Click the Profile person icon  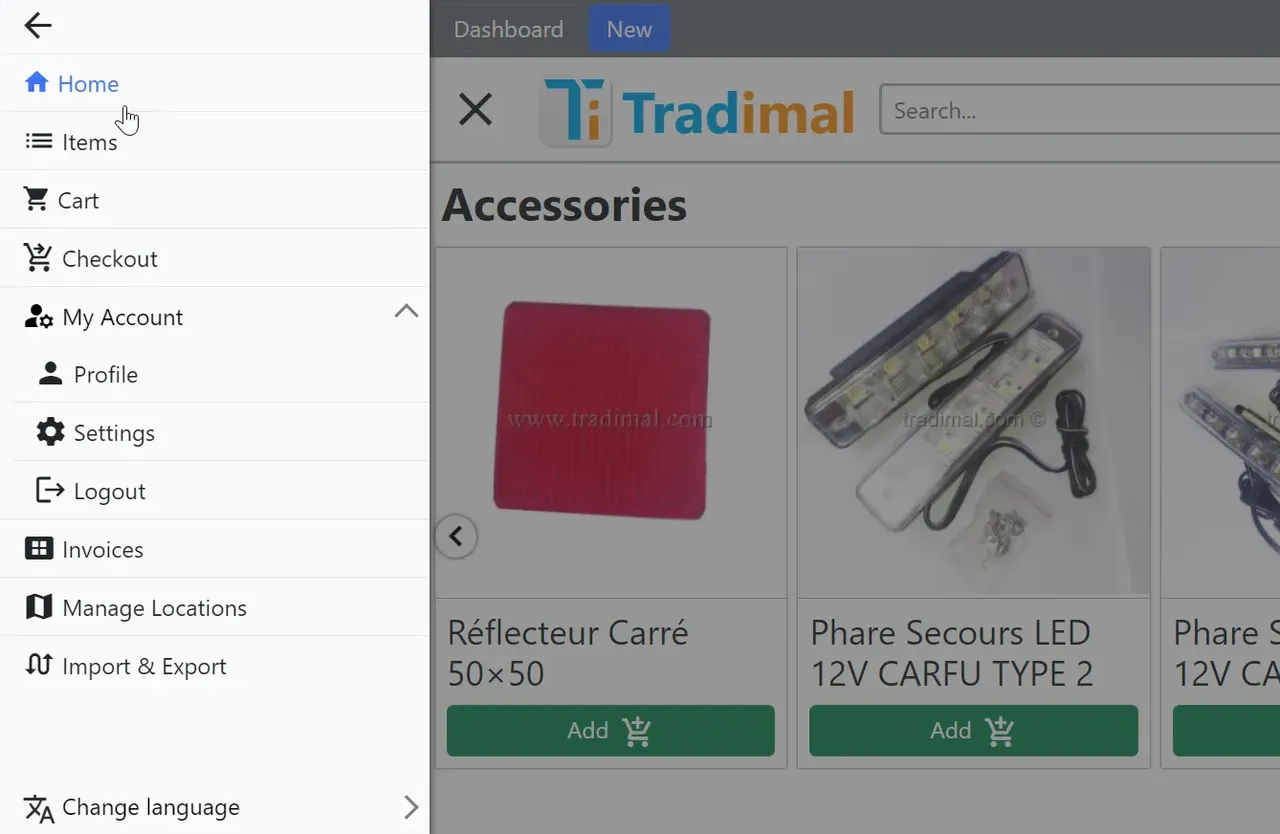coord(50,374)
